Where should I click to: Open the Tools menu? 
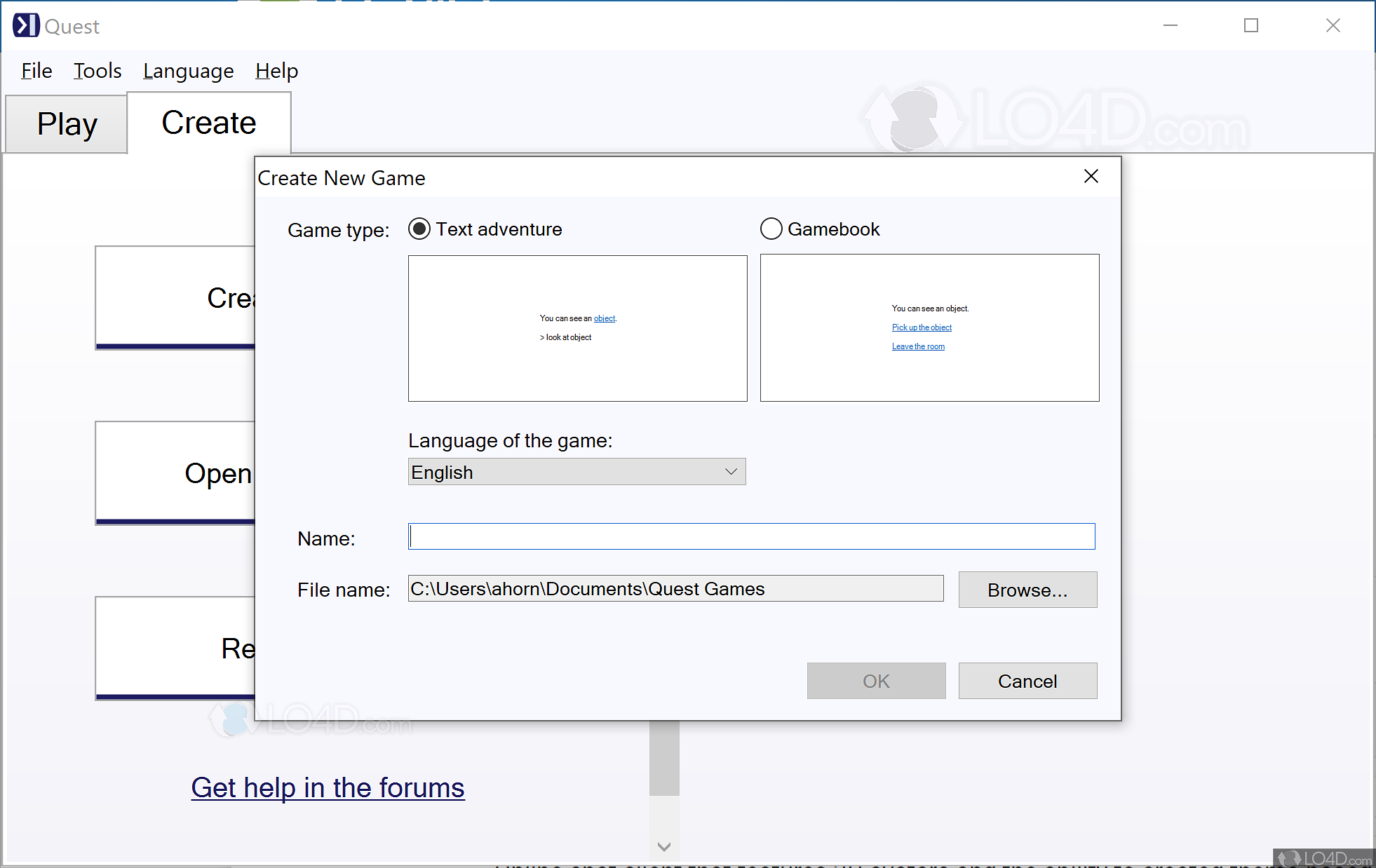tap(97, 71)
